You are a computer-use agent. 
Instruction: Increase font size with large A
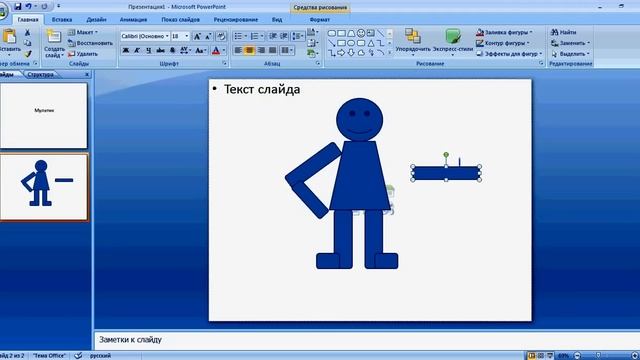[197, 36]
